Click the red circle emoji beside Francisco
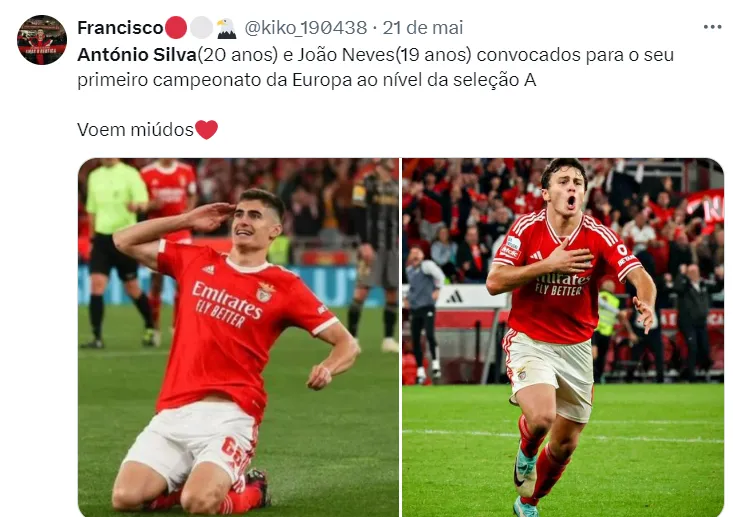 [x=176, y=28]
